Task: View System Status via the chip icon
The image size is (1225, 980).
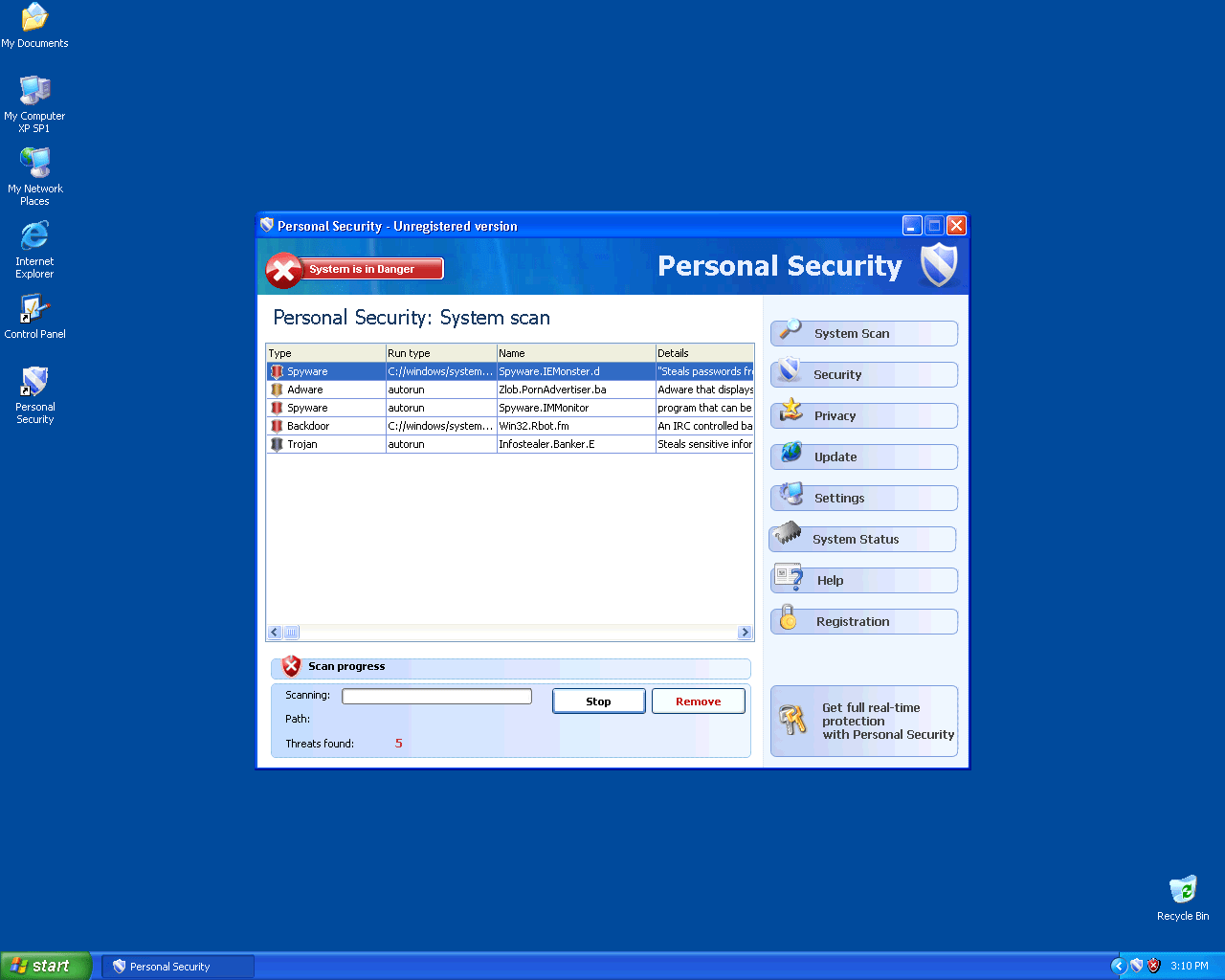Action: 786,534
